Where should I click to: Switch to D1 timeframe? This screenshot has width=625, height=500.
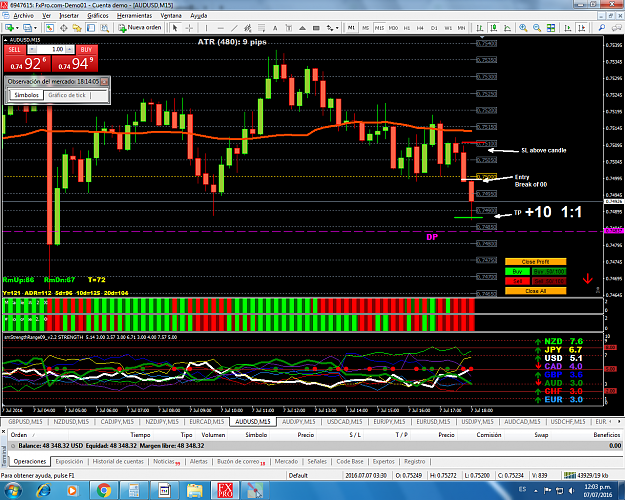click(x=434, y=28)
